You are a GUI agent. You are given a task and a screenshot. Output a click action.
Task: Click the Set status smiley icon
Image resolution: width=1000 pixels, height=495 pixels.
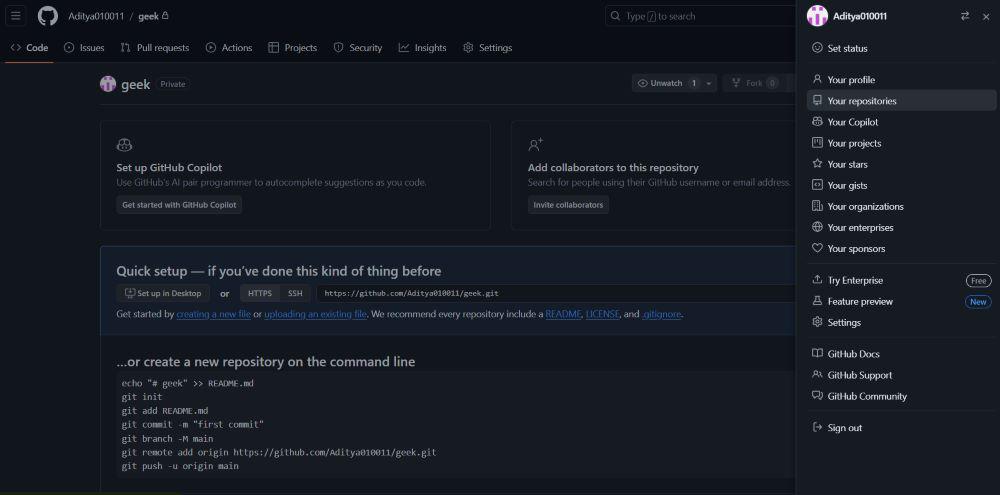pyautogui.click(x=817, y=48)
